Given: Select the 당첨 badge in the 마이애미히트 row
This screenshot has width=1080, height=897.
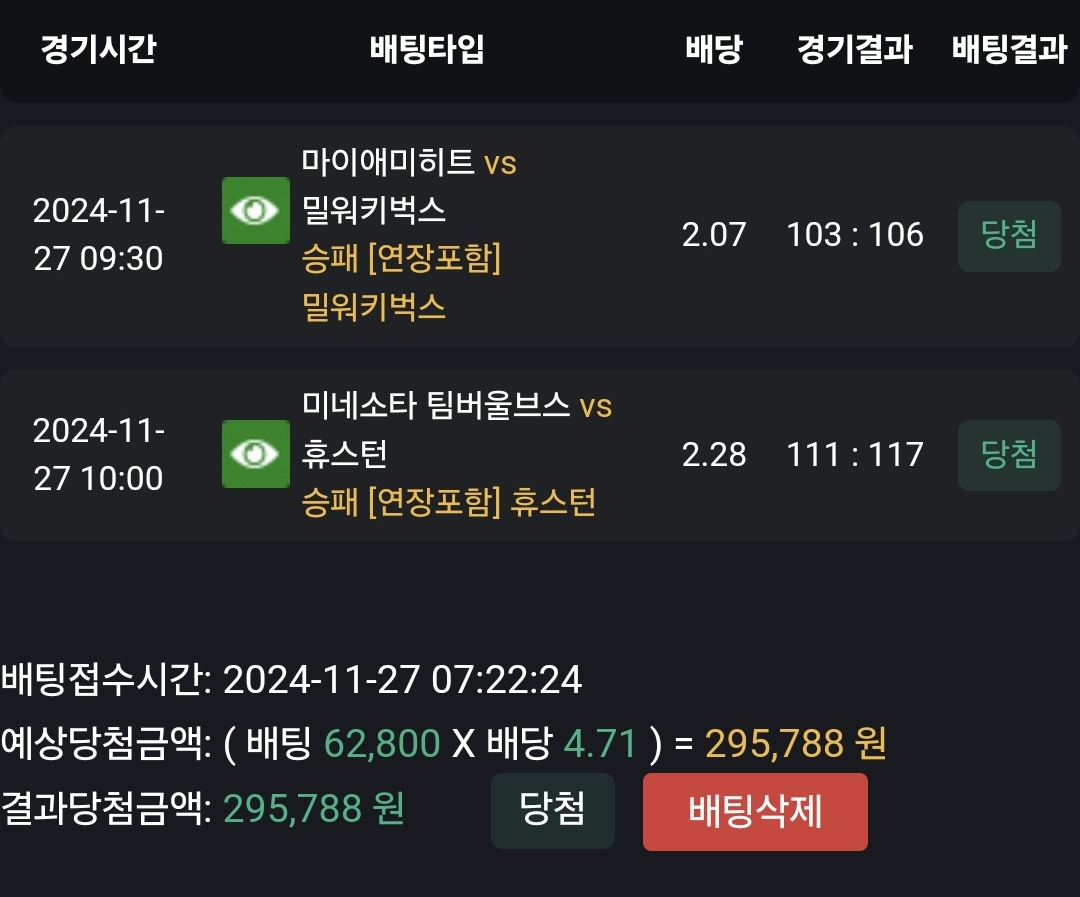Looking at the screenshot, I should click(x=1009, y=236).
